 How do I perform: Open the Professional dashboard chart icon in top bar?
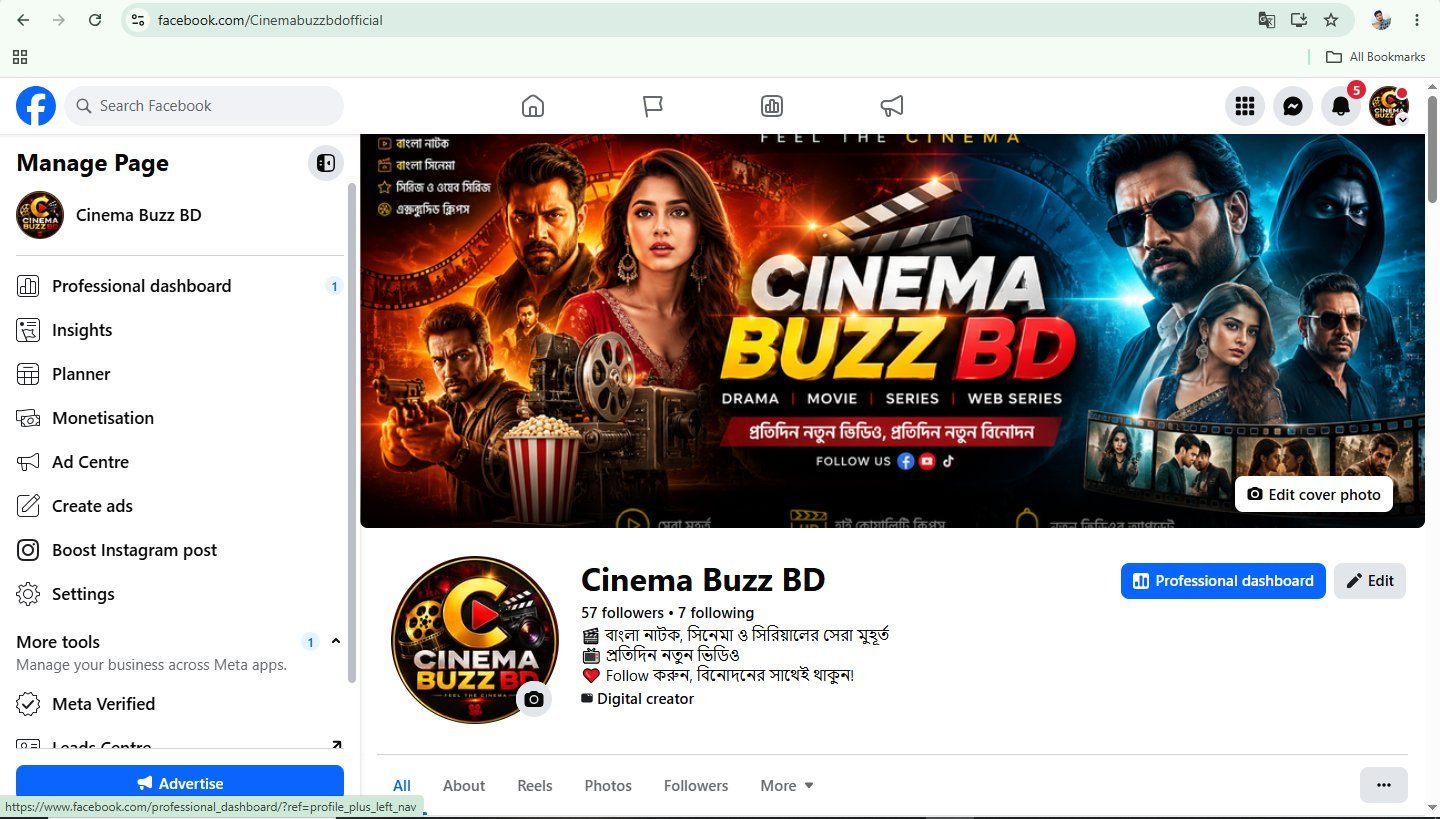coord(772,106)
